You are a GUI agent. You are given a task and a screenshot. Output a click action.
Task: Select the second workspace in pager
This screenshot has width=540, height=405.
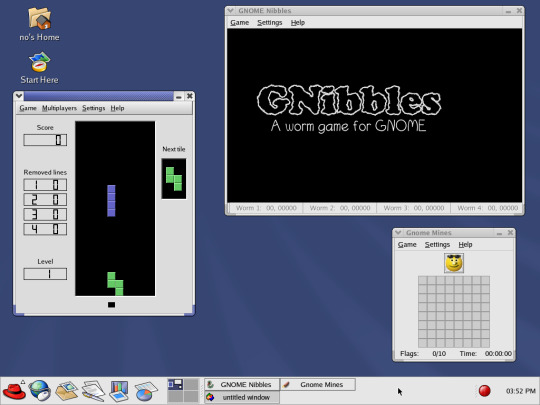[191, 384]
